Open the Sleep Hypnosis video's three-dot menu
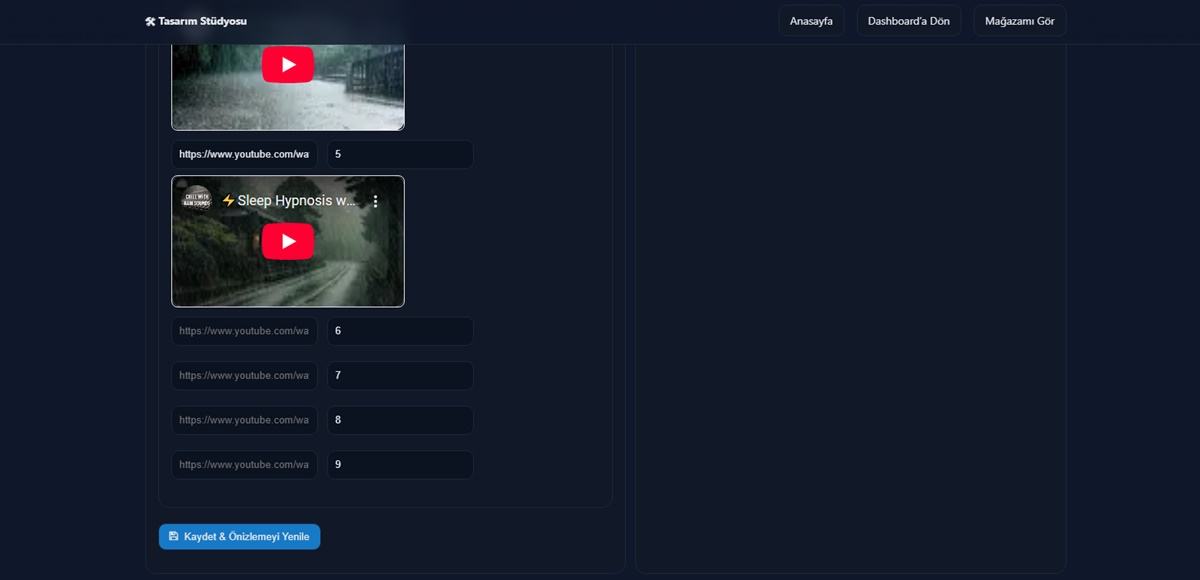 pos(376,201)
